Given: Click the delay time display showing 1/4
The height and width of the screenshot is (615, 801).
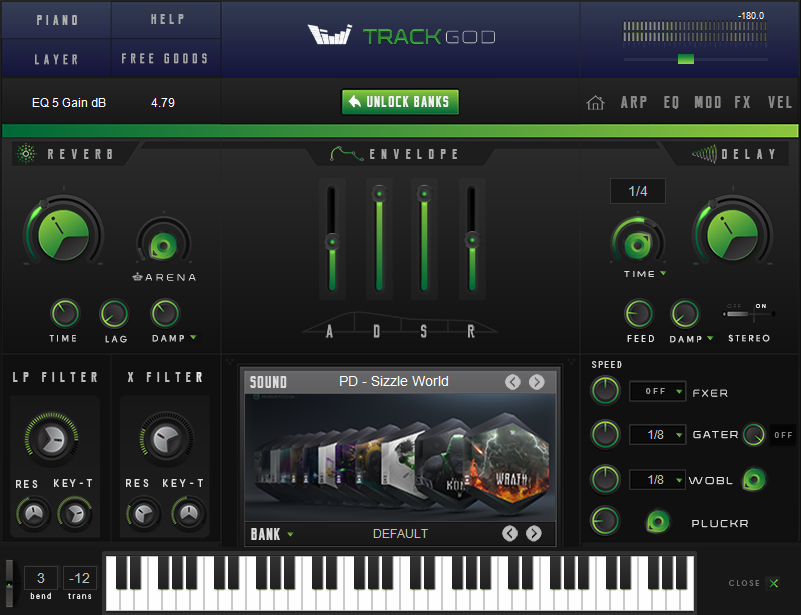Looking at the screenshot, I should coord(638,191).
